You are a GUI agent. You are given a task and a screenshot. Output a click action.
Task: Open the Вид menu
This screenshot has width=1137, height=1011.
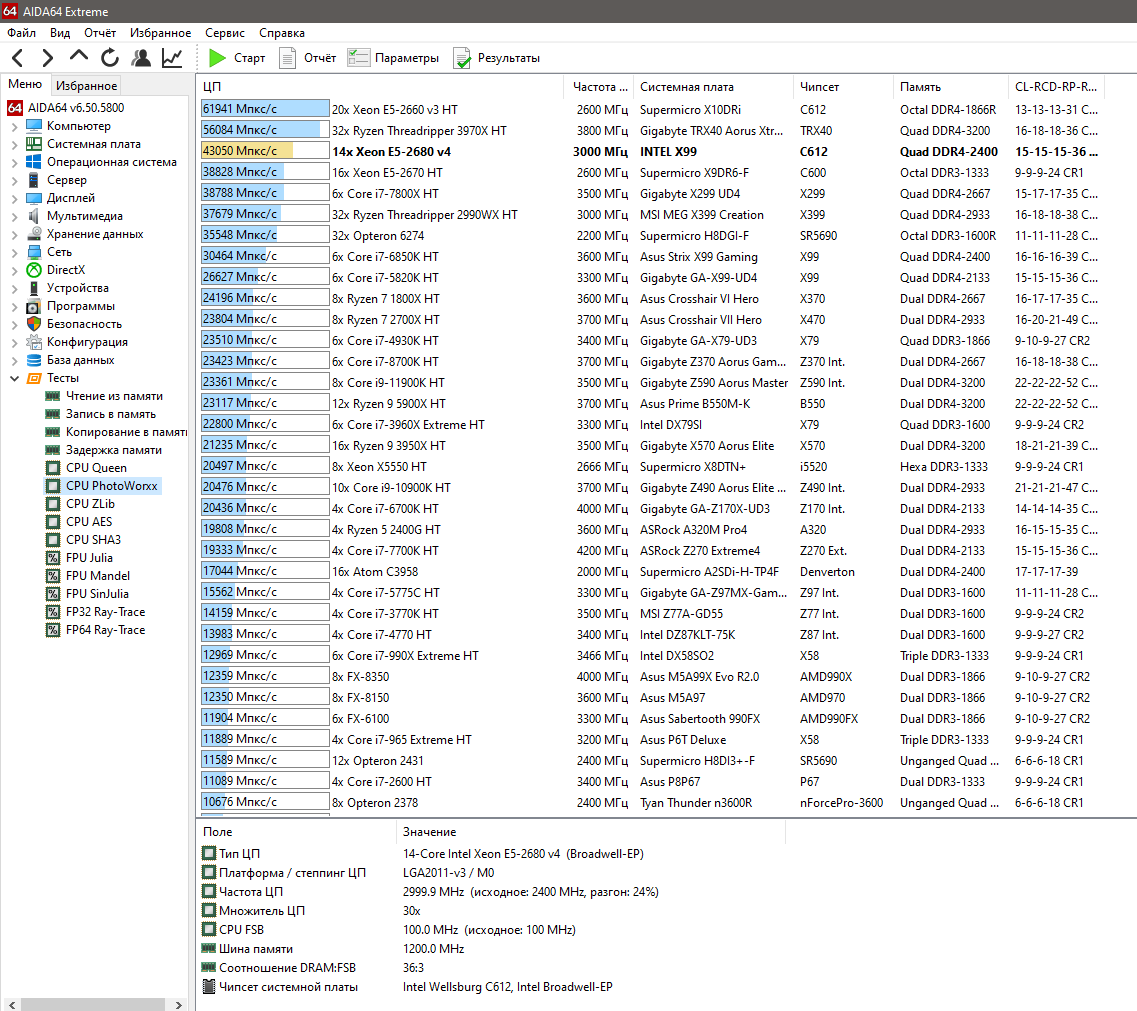(60, 33)
